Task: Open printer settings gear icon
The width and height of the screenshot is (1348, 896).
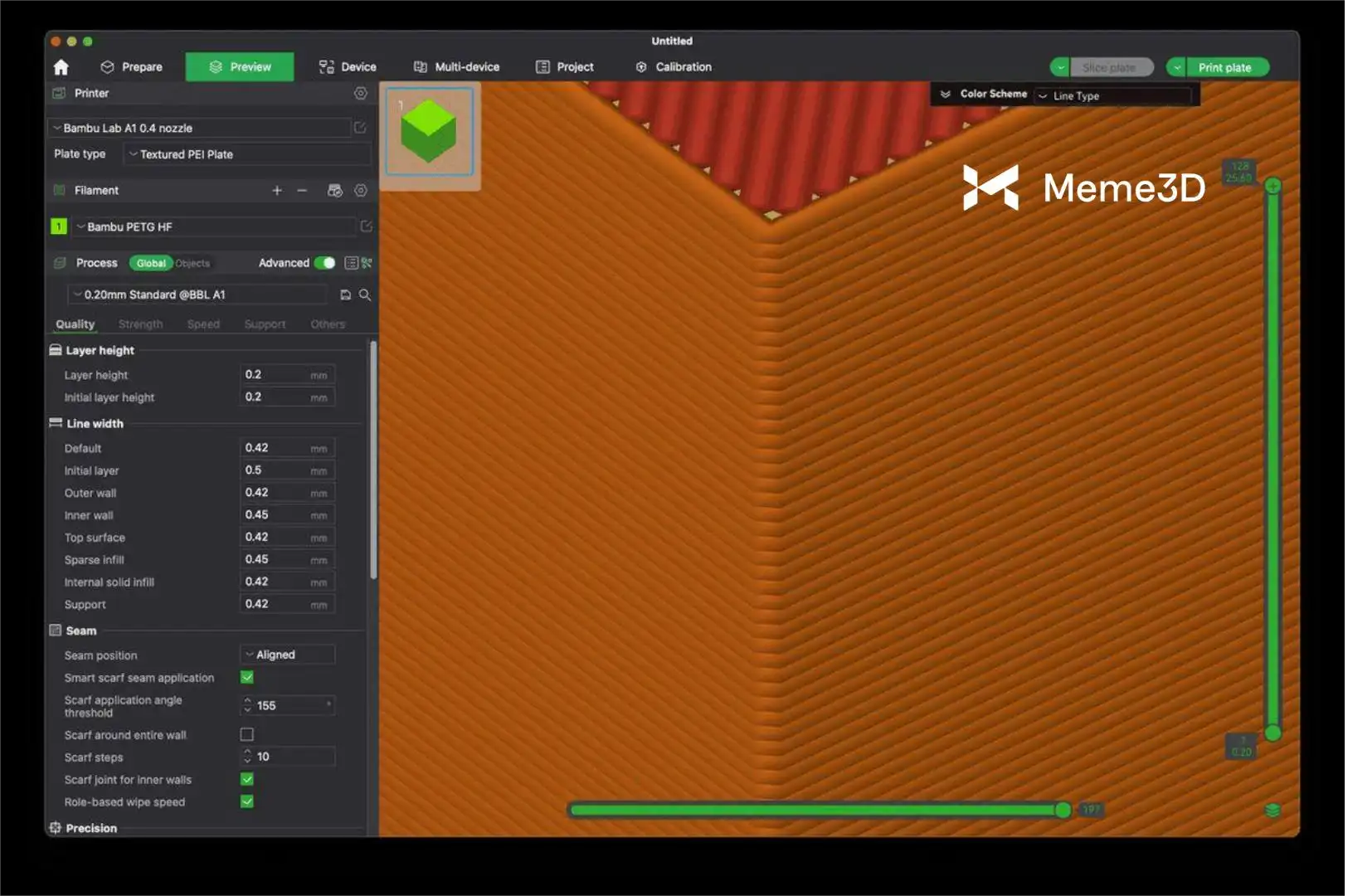Action: (360, 94)
